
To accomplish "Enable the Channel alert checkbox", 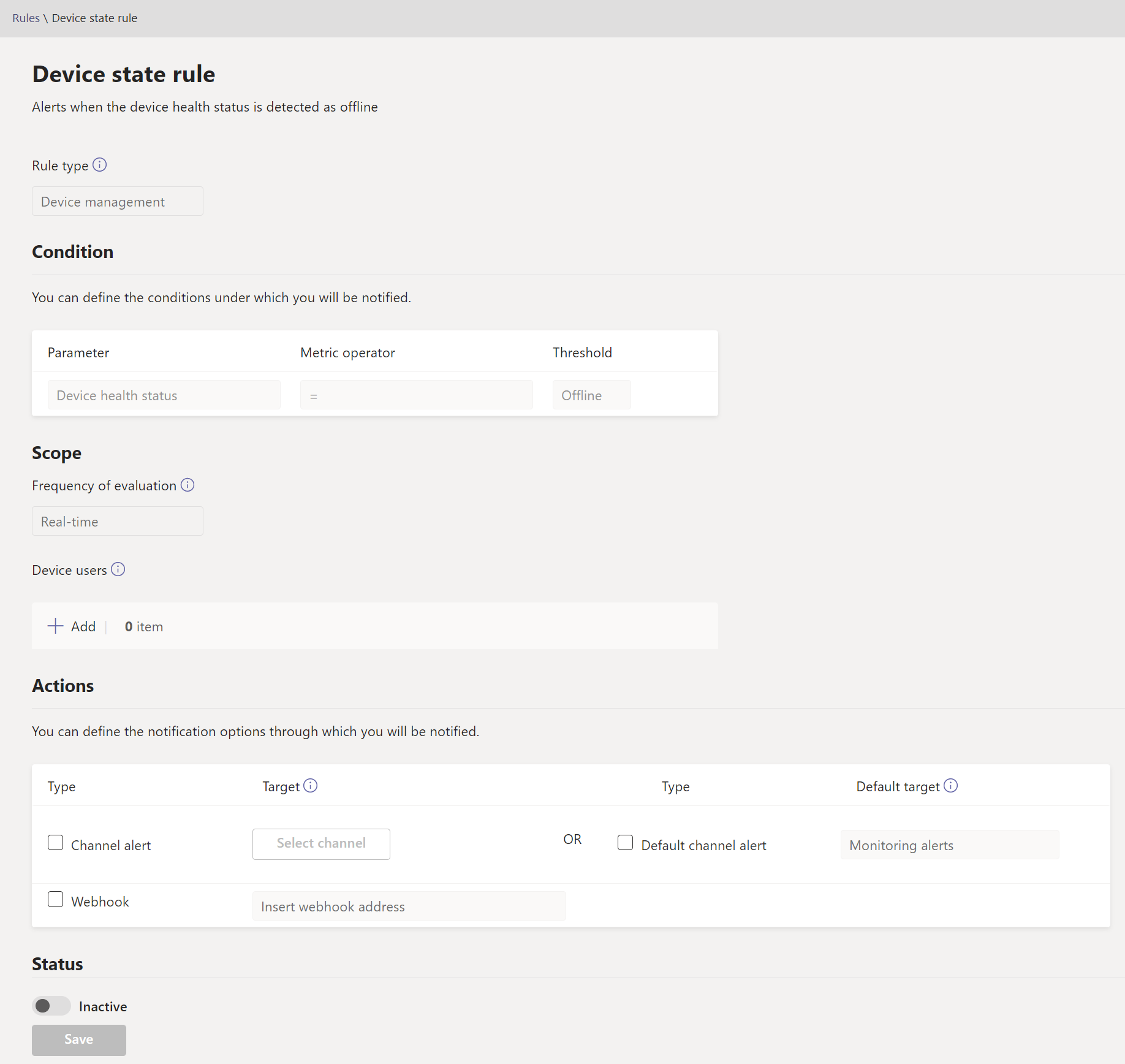I will click(x=56, y=843).
